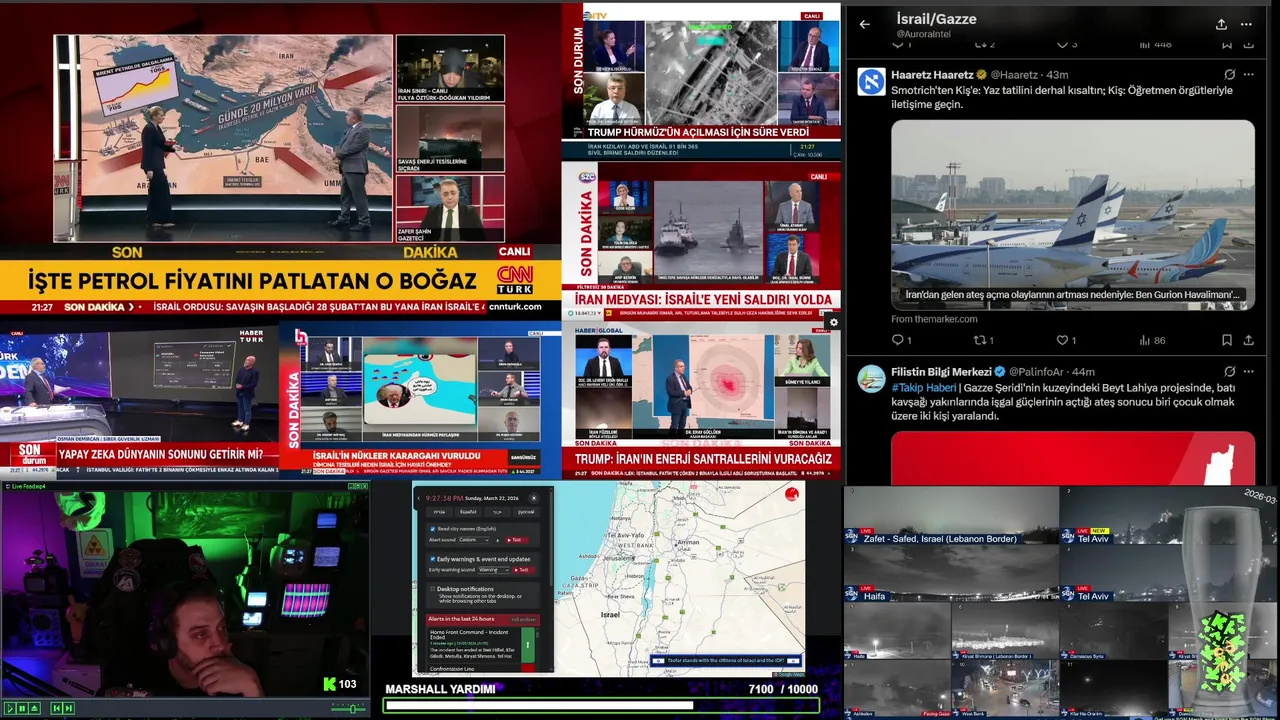Select the Habertürk yapay zeka broadcast
Screen dimensions: 1280x720
point(139,400)
